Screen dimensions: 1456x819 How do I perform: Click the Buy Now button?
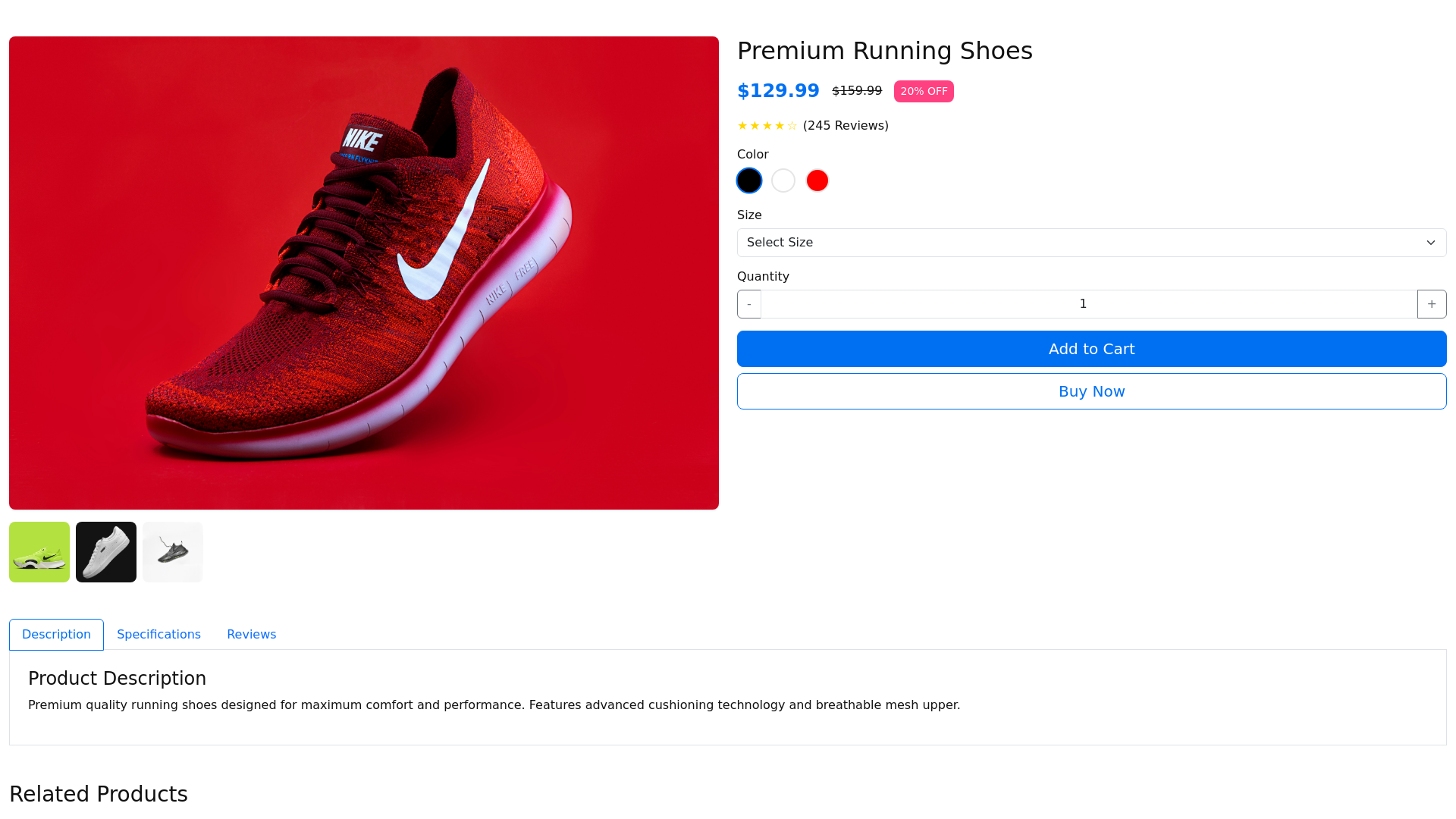(x=1092, y=391)
